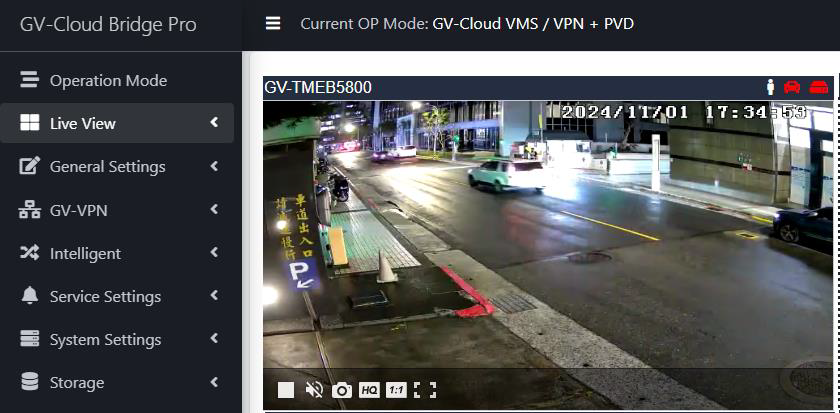Click the GV-Cloud Bridge Pro title

(108, 25)
